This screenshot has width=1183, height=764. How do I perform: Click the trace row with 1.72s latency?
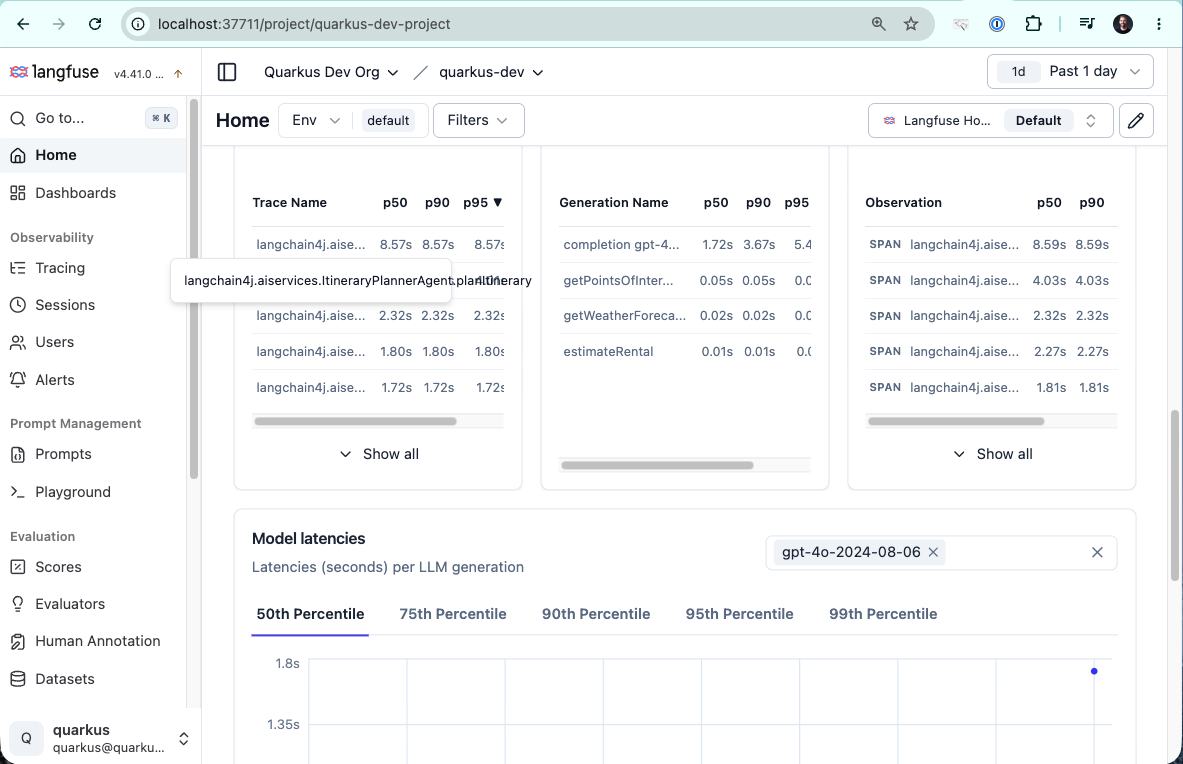pyautogui.click(x=378, y=388)
